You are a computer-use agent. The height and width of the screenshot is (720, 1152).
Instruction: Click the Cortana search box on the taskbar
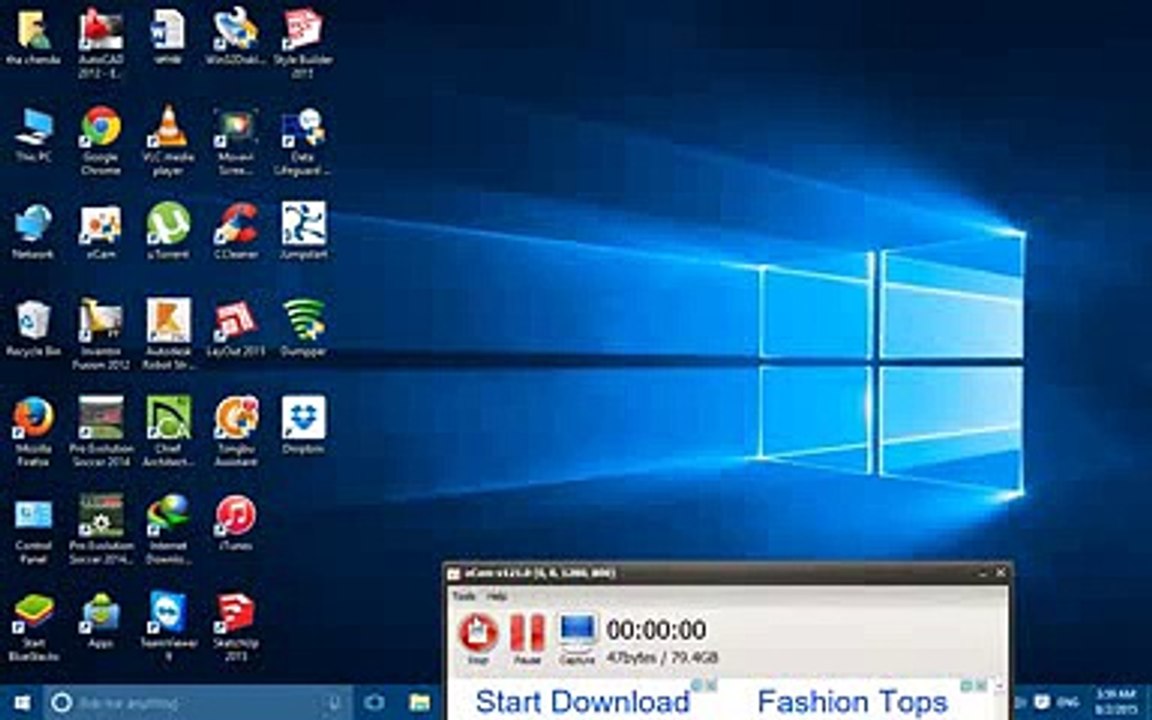(x=198, y=703)
